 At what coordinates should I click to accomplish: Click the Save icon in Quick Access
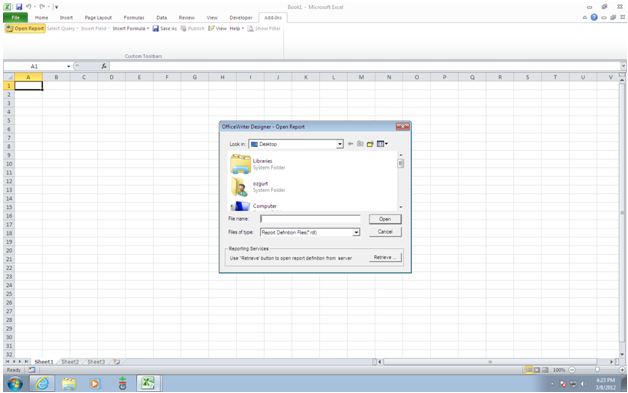[x=19, y=7]
